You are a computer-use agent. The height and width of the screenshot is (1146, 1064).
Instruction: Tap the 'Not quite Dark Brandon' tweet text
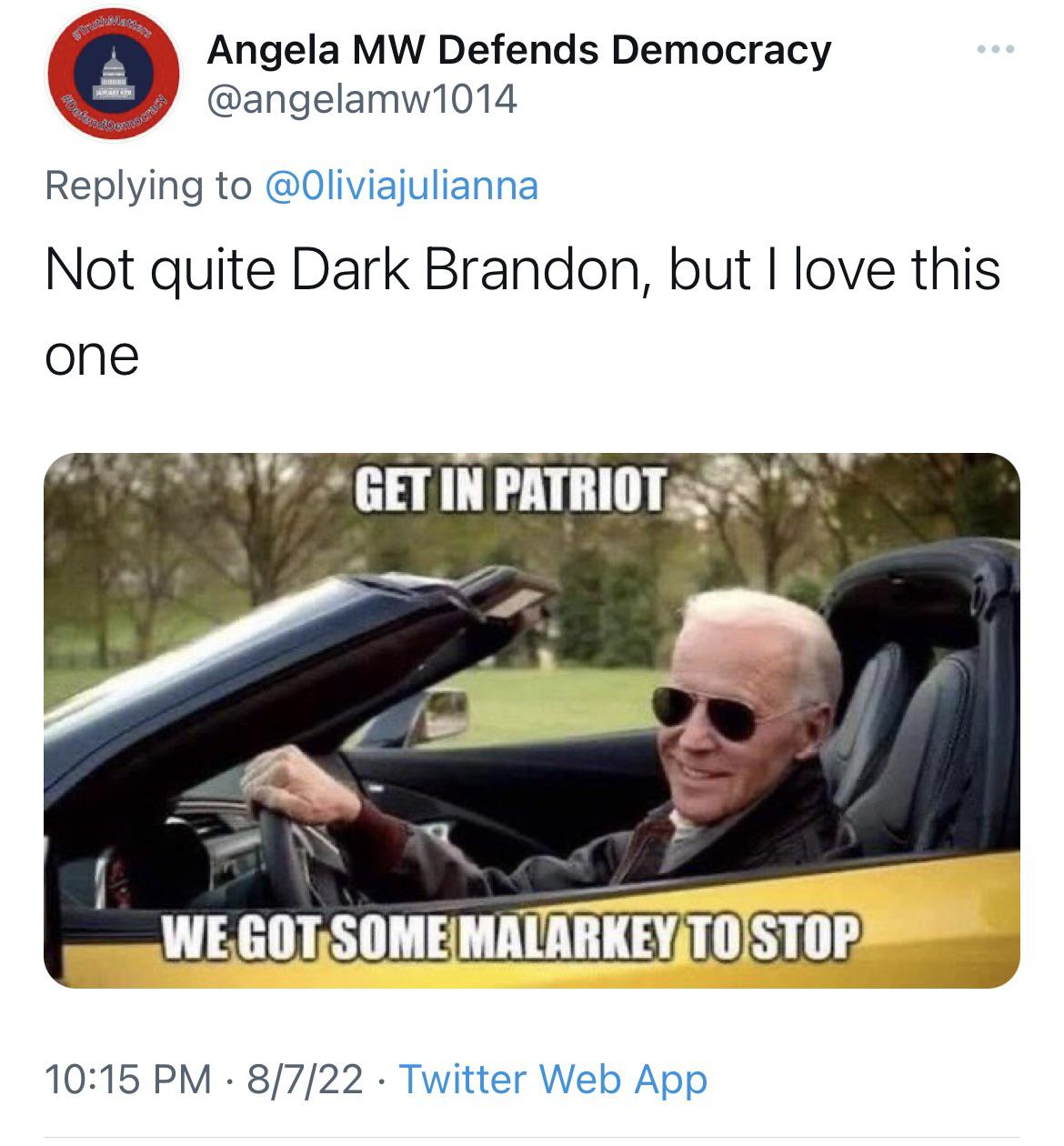522,311
